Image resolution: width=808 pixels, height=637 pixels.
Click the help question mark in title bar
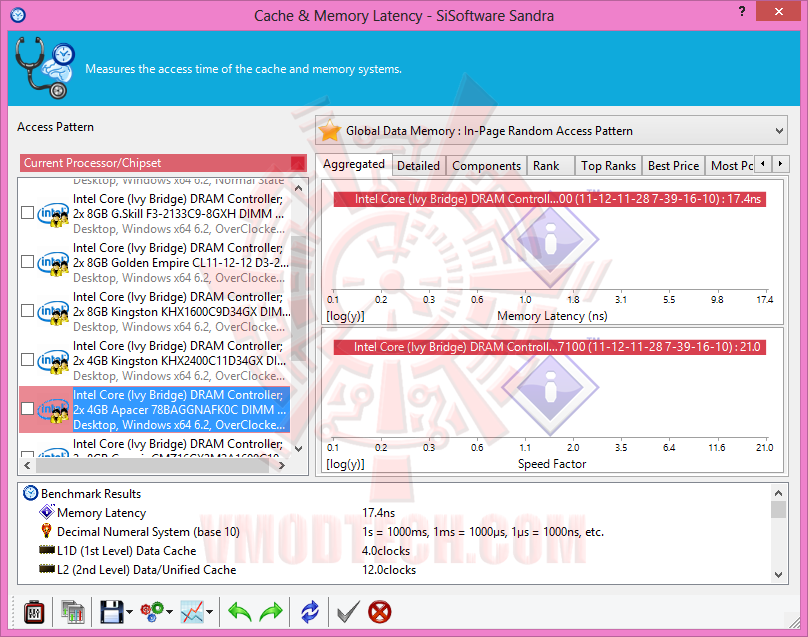(742, 11)
